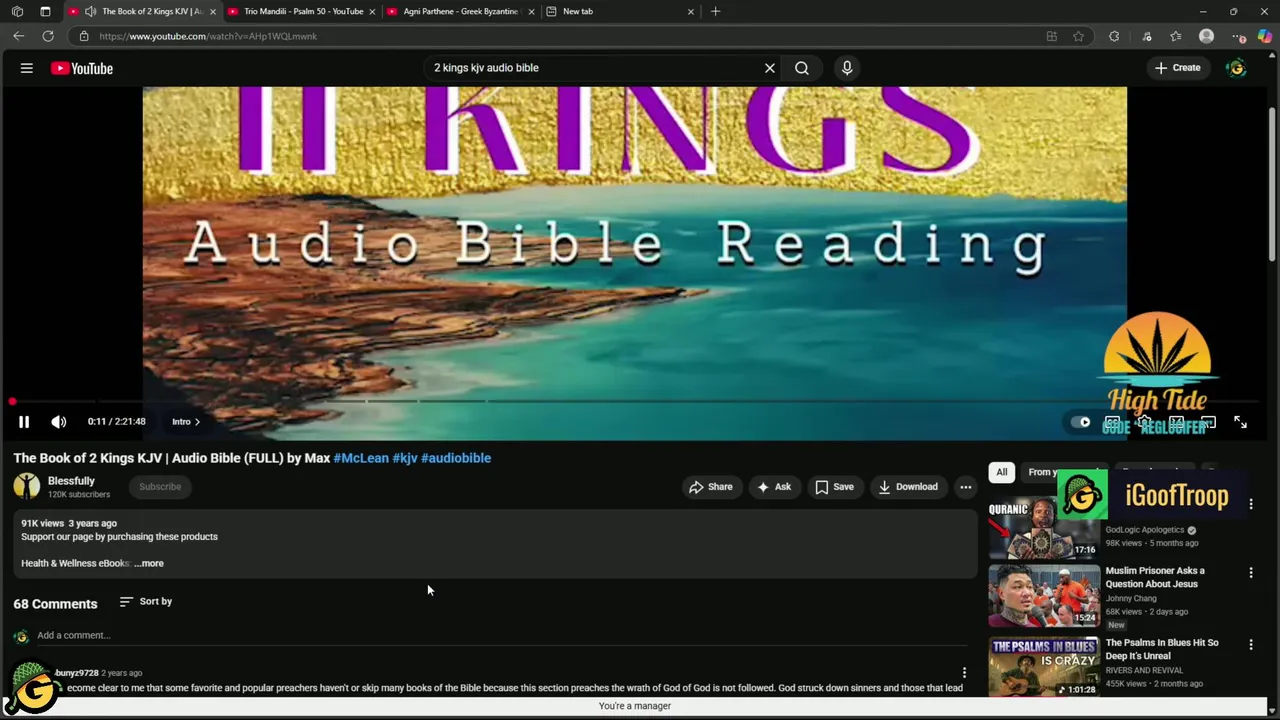Open the #kjv hashtag
Viewport: 1280px width, 720px height.
(x=405, y=458)
